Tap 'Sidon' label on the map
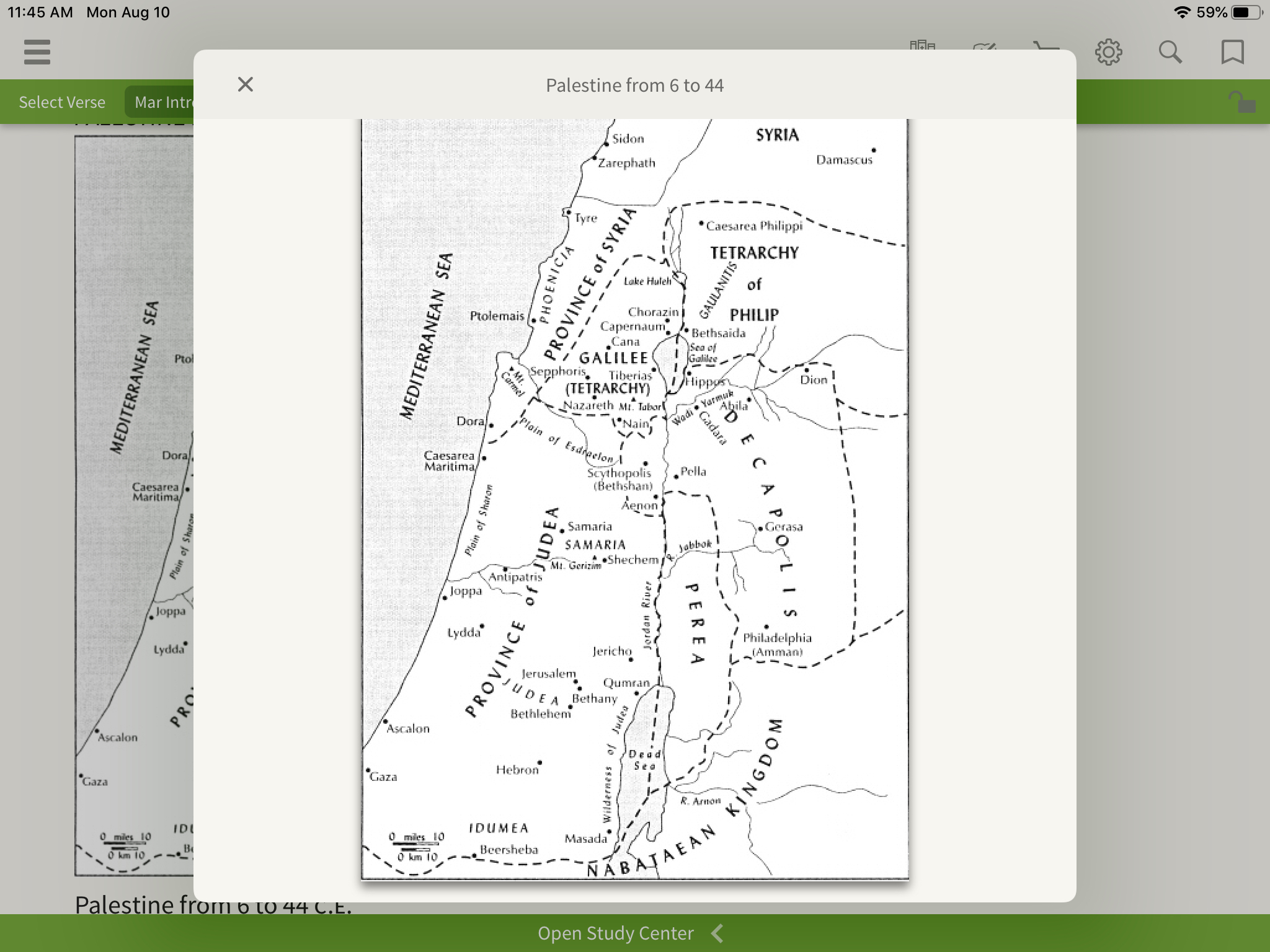 [x=628, y=139]
